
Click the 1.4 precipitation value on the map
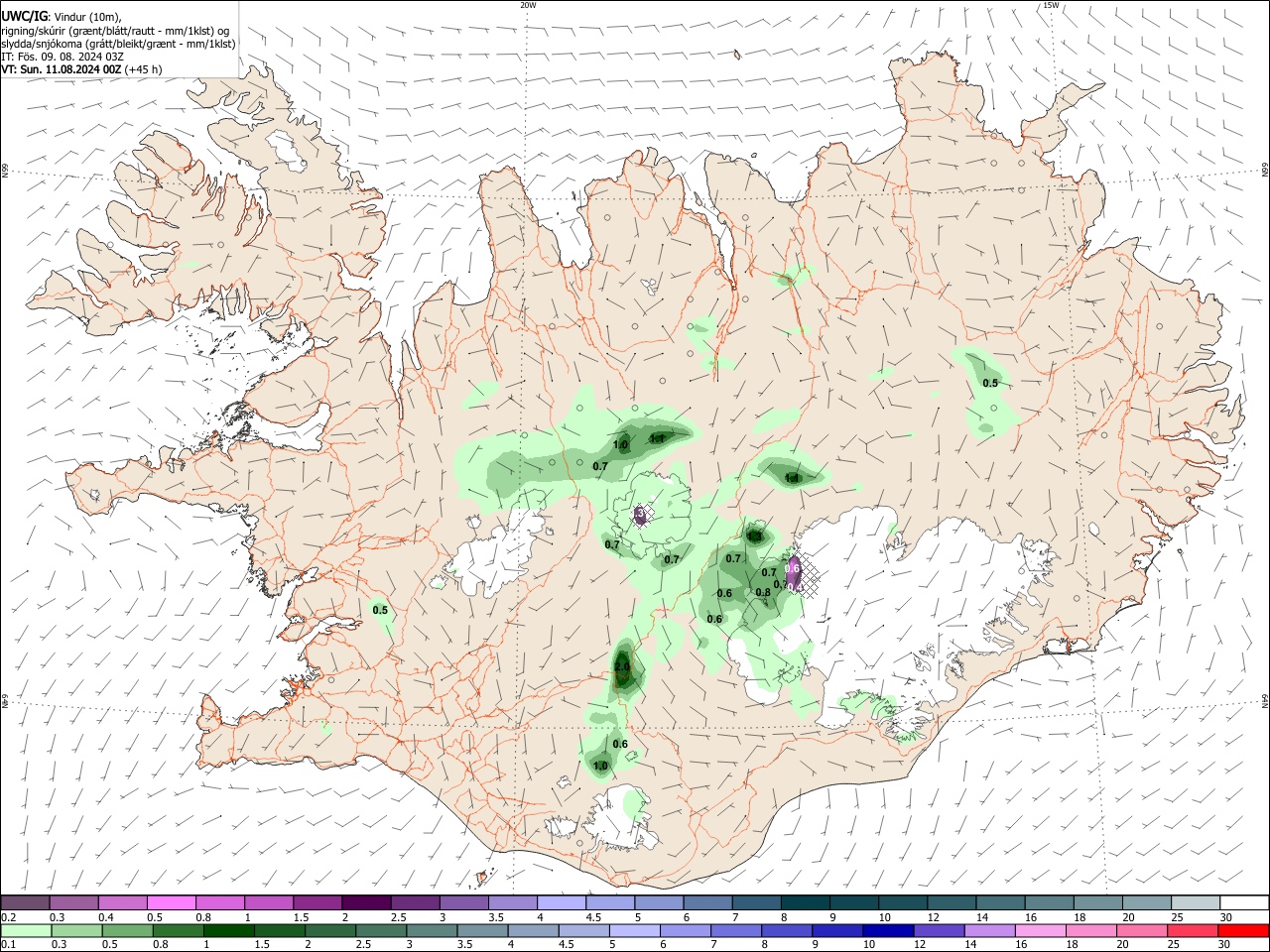792,478
